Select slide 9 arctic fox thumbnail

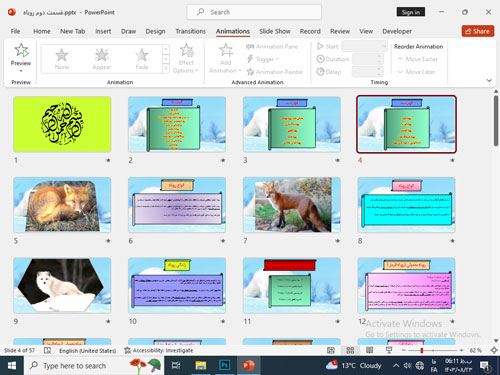[x=62, y=285]
